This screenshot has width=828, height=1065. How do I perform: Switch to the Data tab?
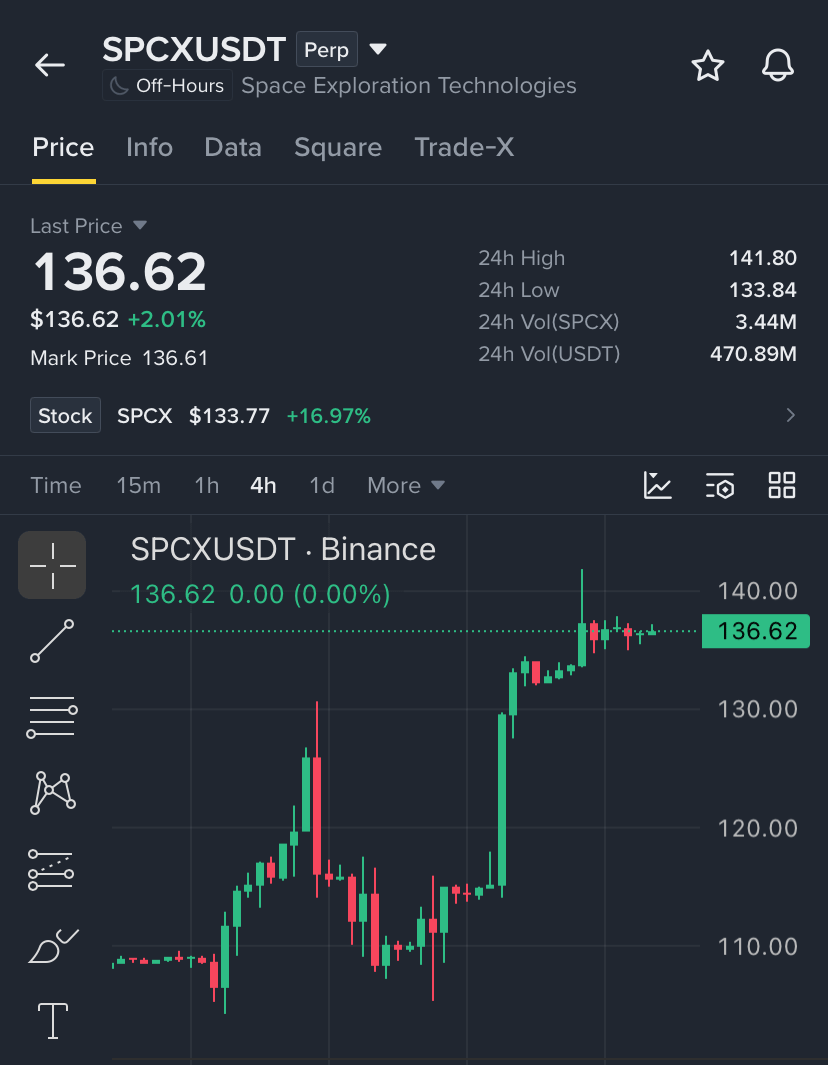click(x=233, y=147)
